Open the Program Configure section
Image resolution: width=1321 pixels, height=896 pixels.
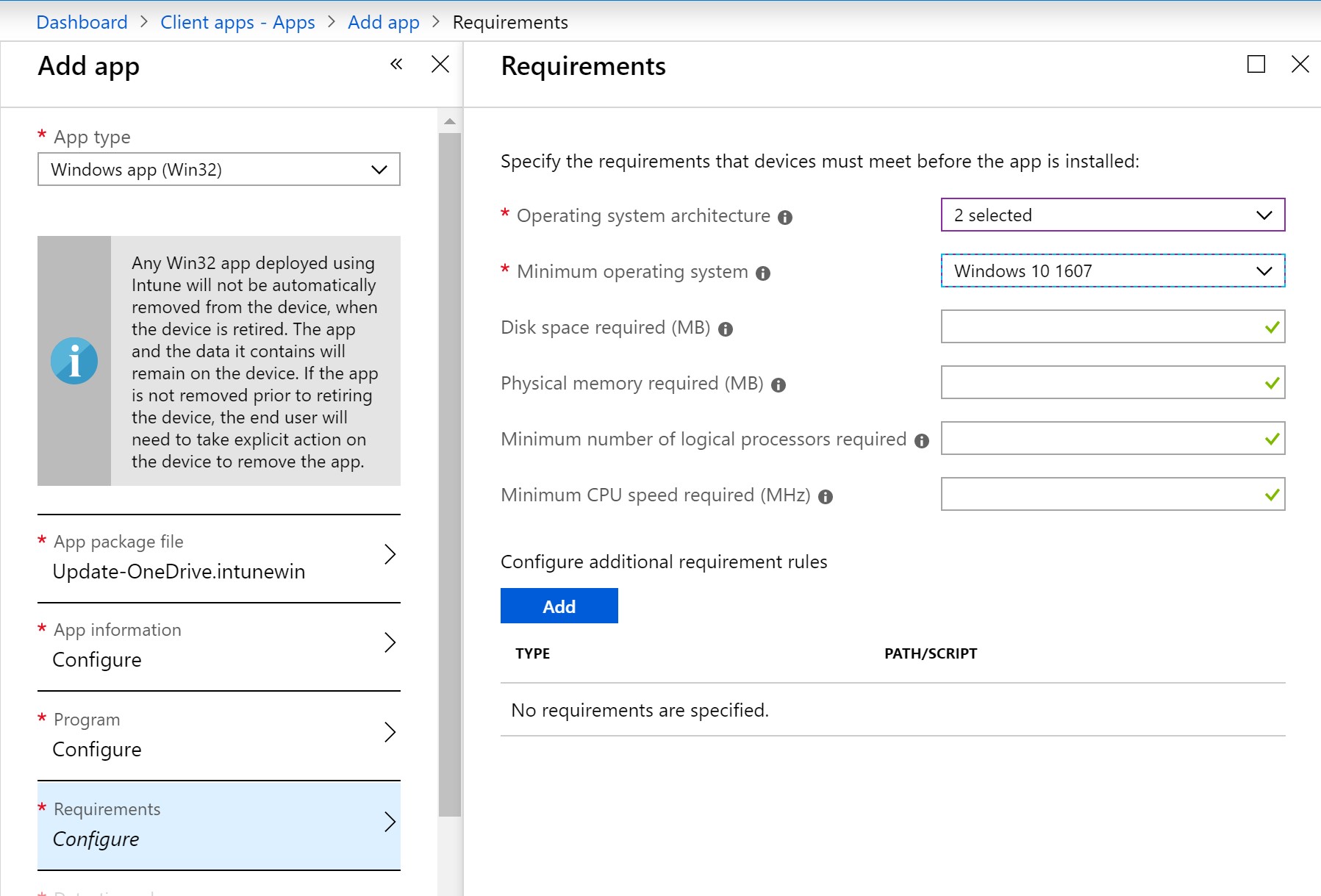(219, 735)
